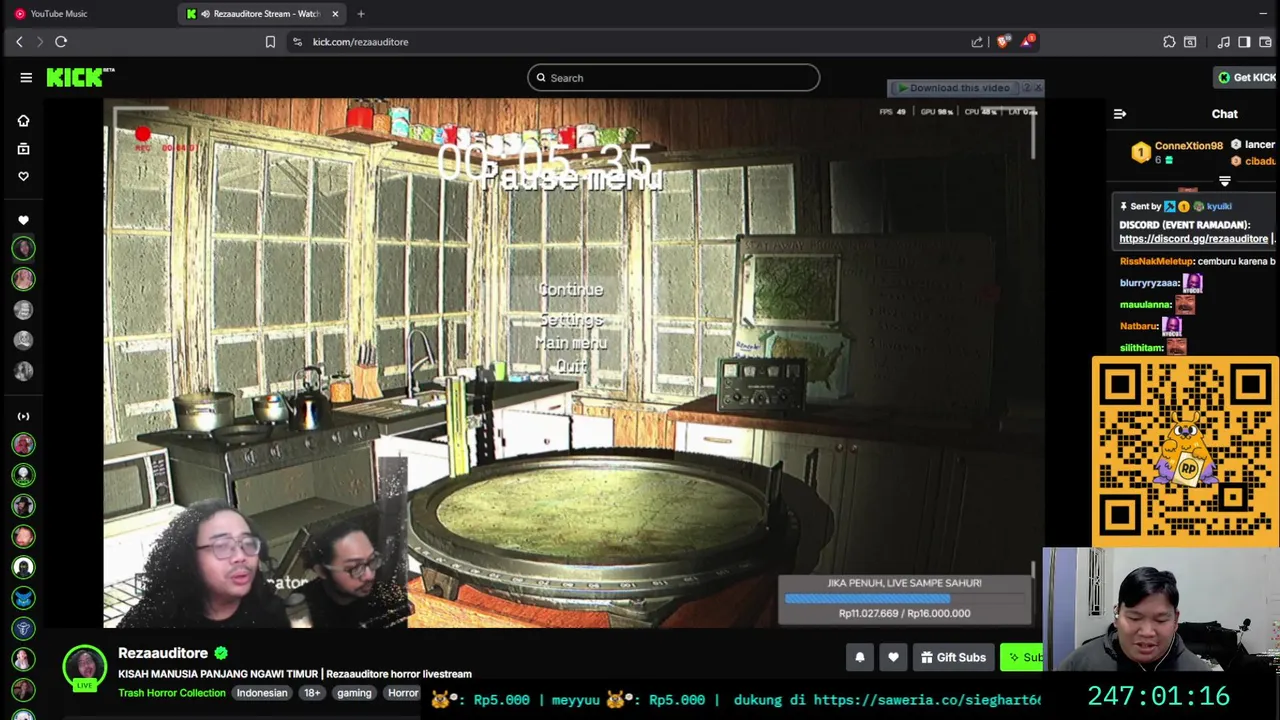Click chat user blurryryzaaa

(x=1149, y=283)
